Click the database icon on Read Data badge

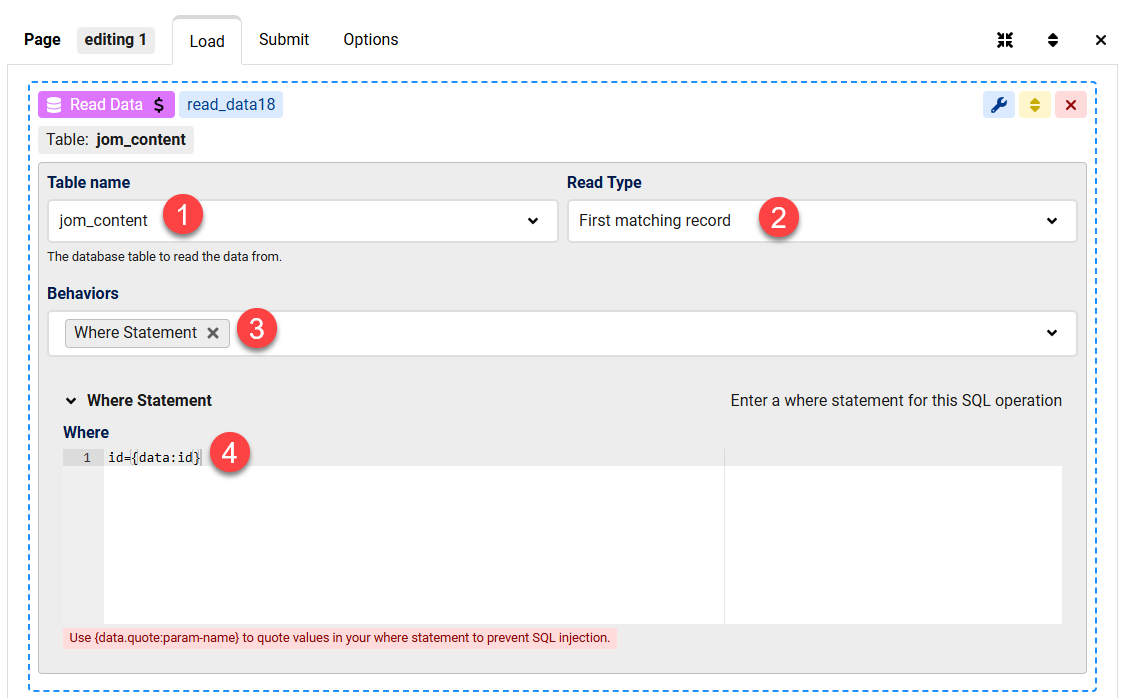click(54, 105)
